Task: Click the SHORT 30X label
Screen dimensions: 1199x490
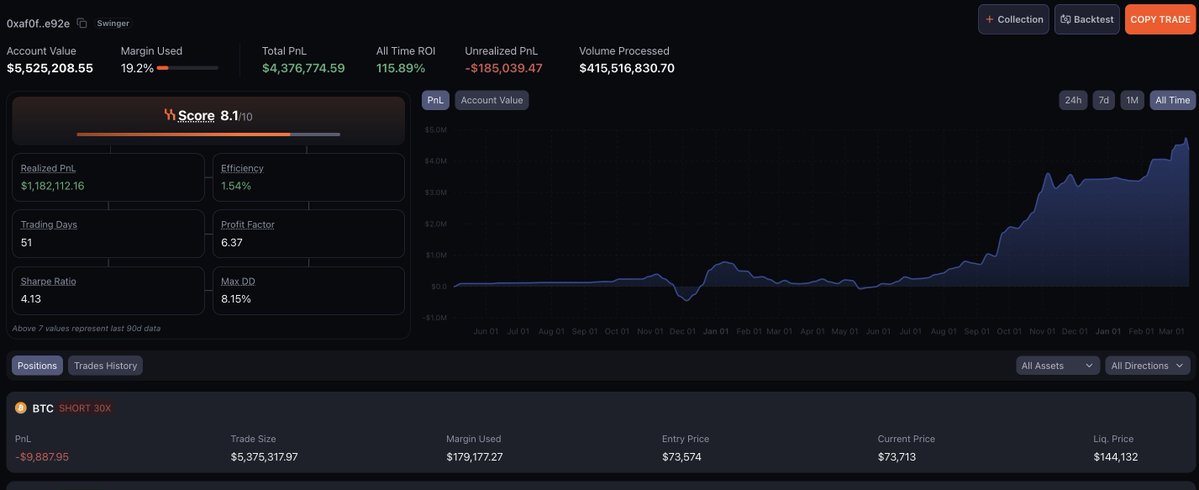Action: 85,408
